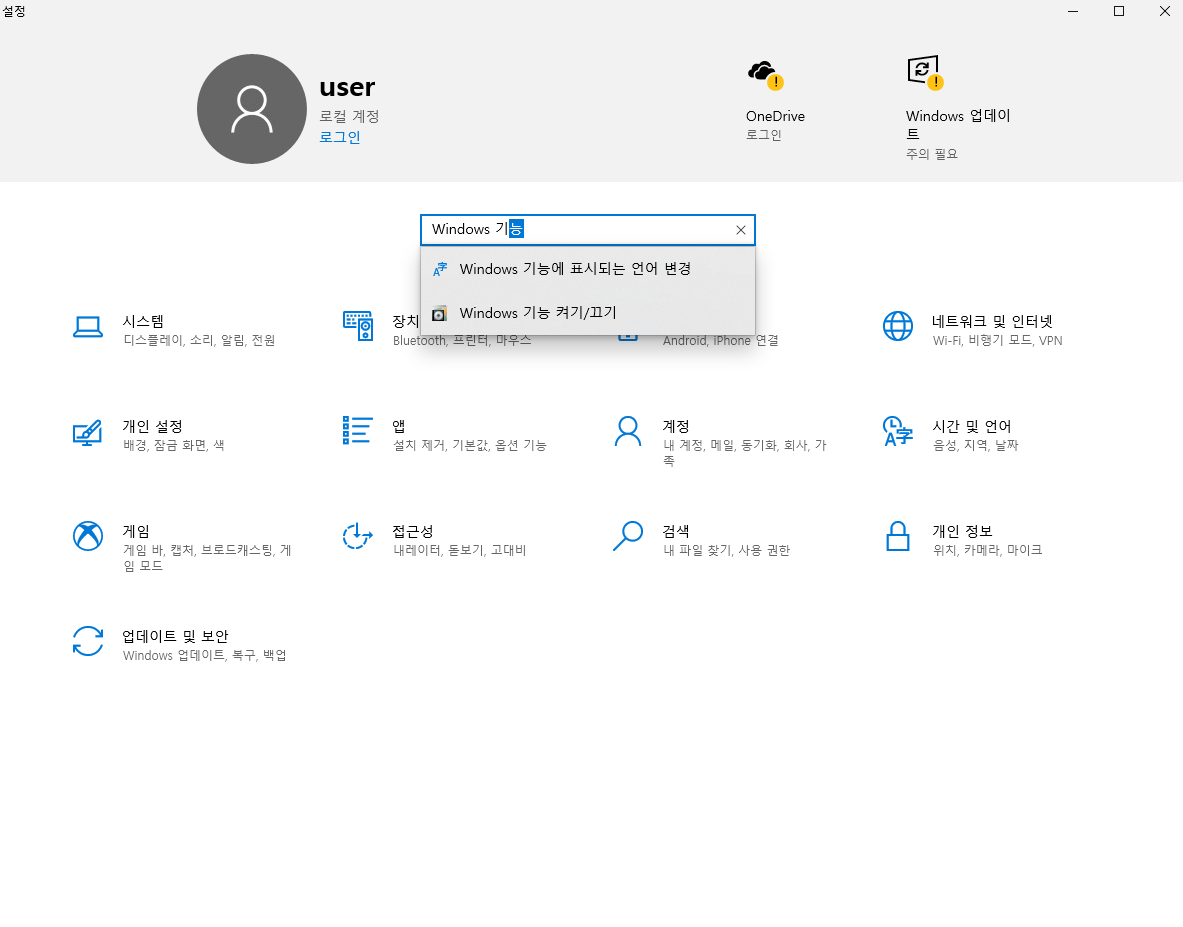Click the 시간 및 언어 icon
The width and height of the screenshot is (1183, 927).
click(898, 431)
